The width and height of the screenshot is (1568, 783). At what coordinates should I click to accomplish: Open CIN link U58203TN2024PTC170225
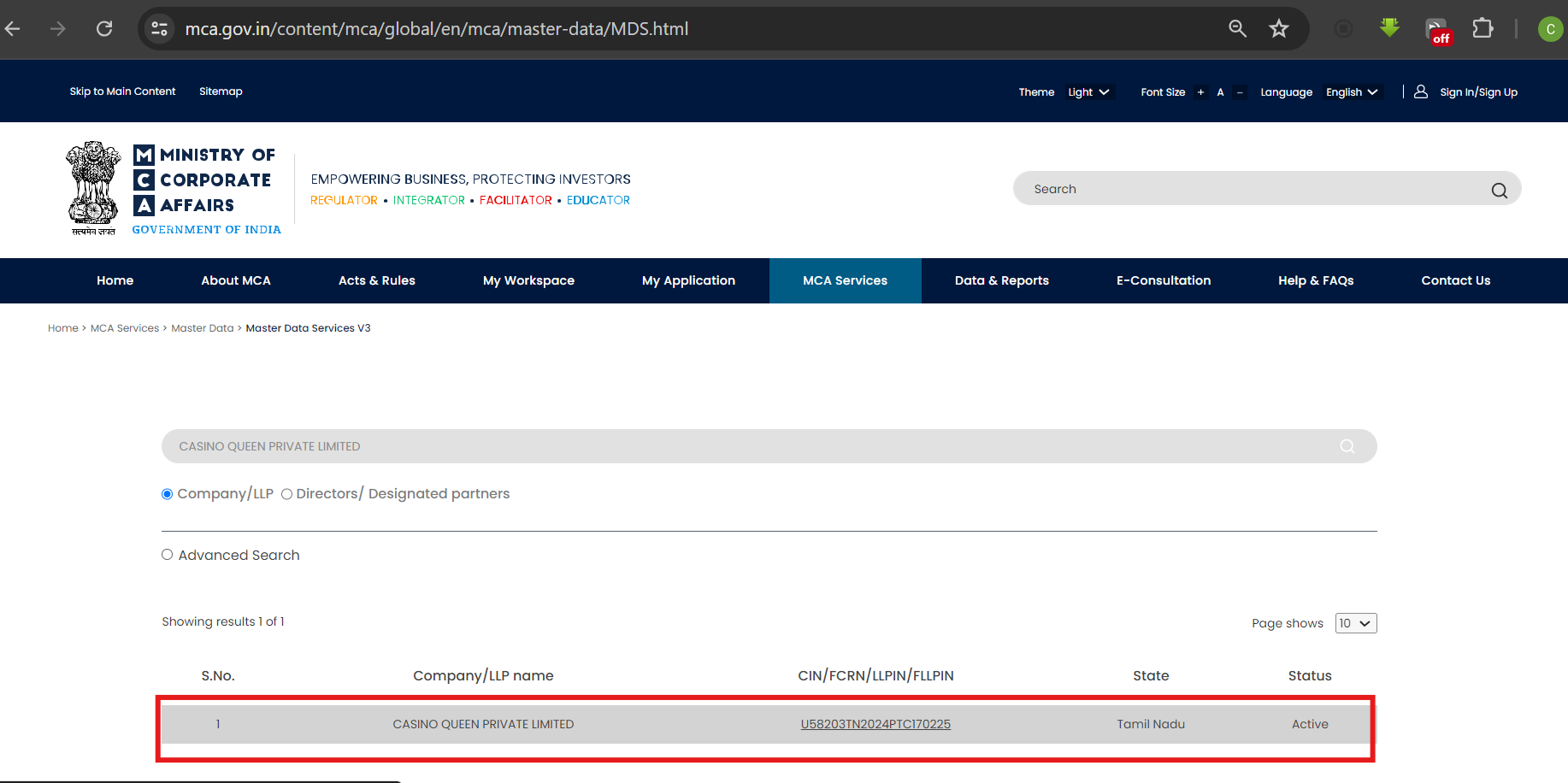(x=875, y=724)
